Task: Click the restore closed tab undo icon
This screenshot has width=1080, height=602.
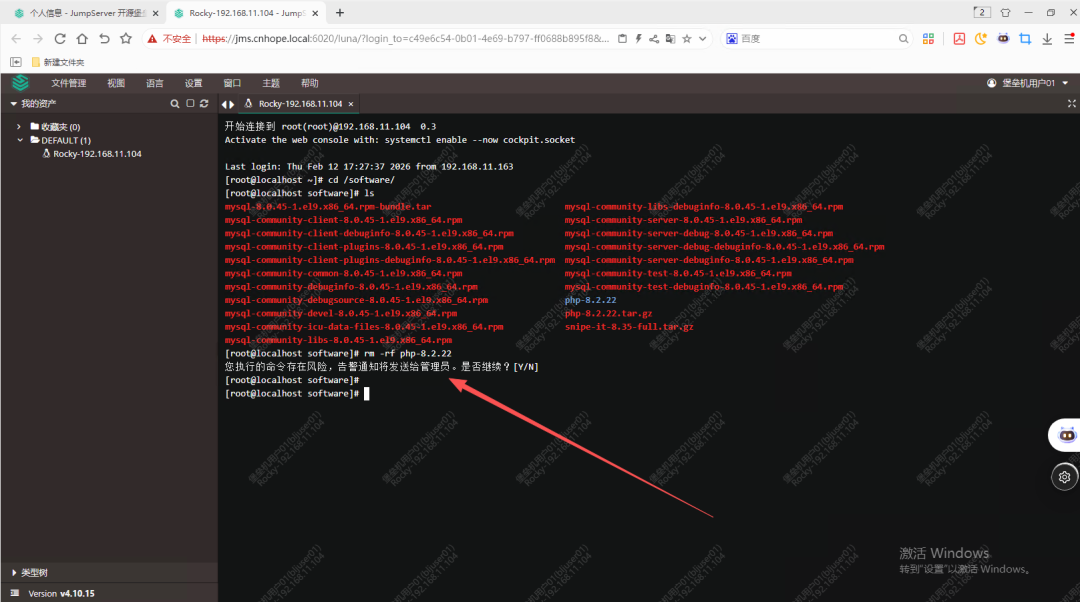Action: [104, 39]
